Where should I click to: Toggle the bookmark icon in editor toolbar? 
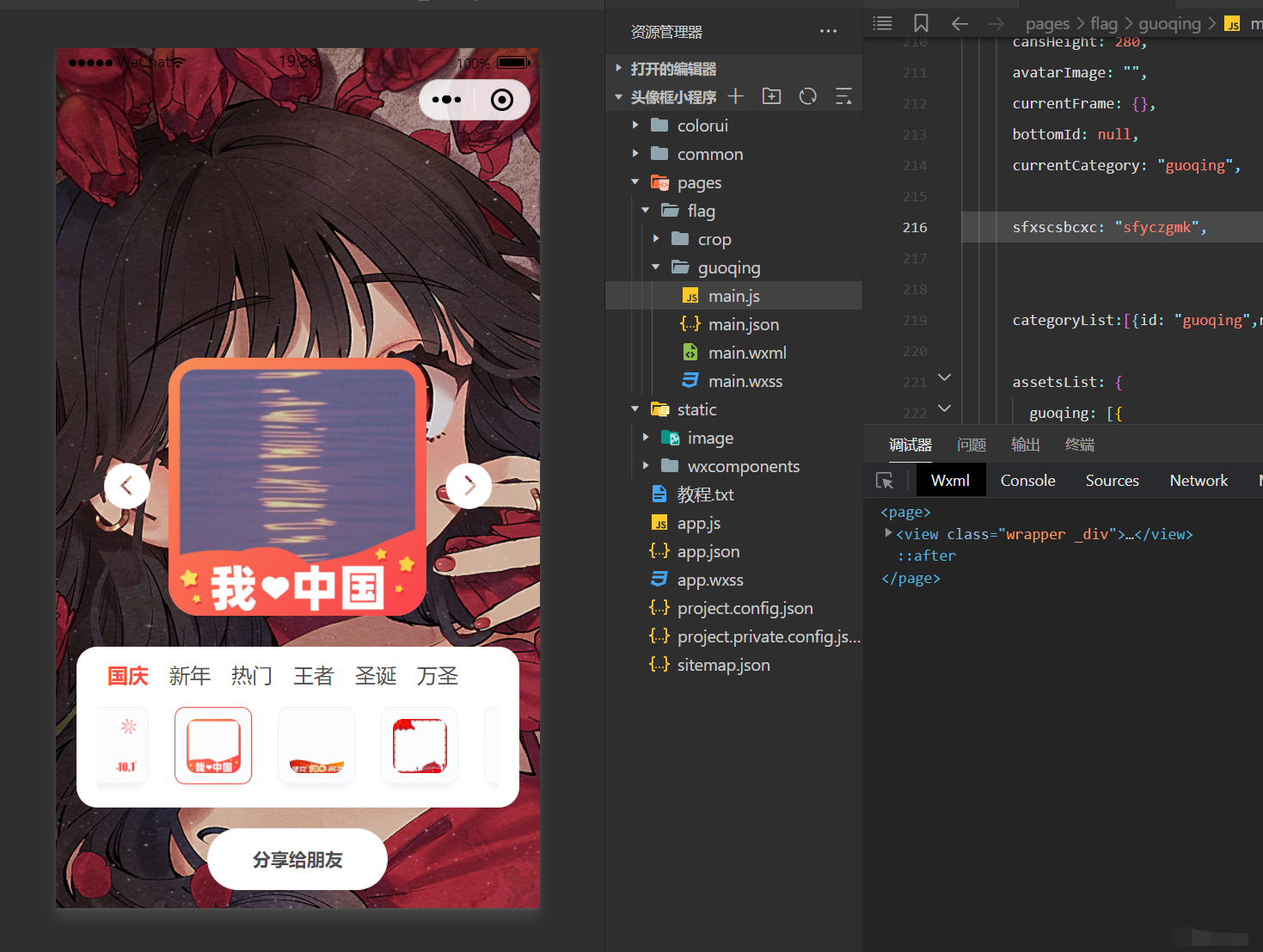point(921,23)
